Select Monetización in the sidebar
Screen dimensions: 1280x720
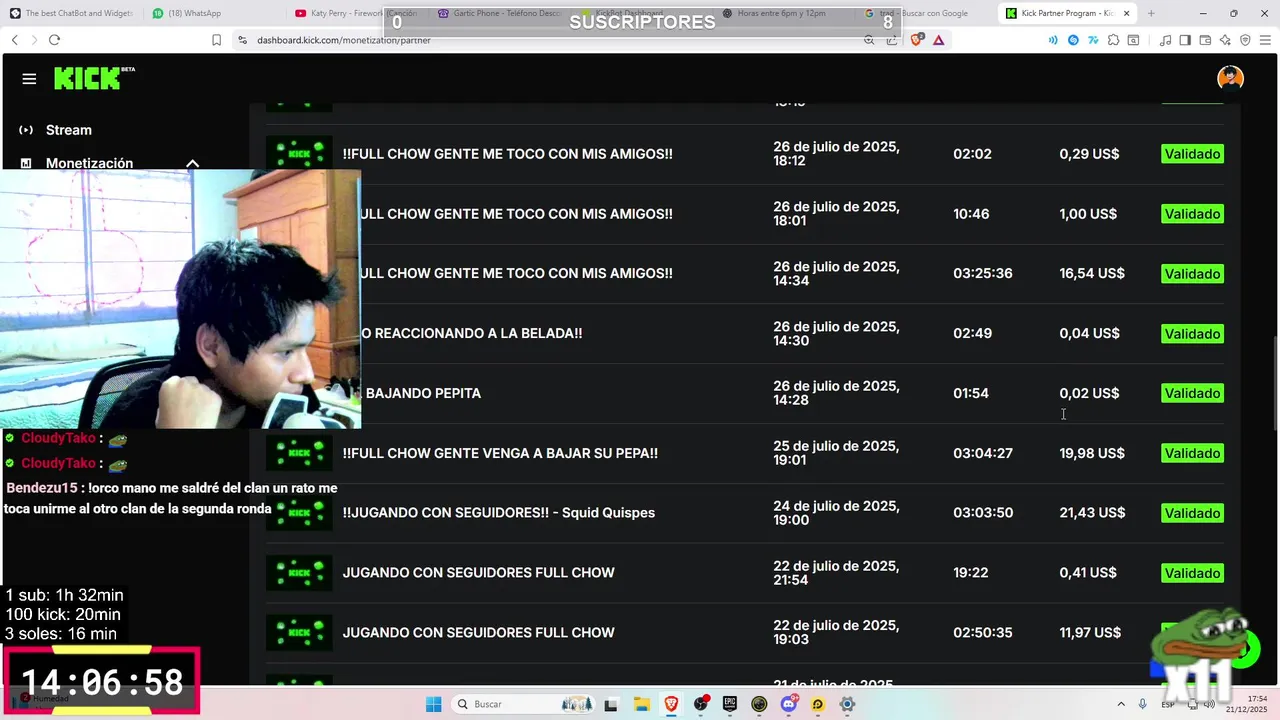[x=89, y=163]
